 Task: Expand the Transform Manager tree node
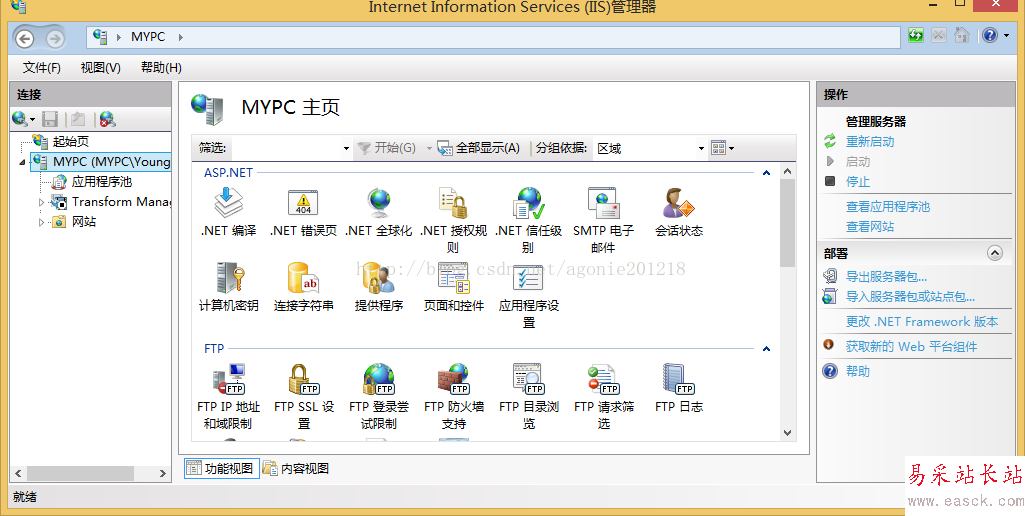click(41, 202)
